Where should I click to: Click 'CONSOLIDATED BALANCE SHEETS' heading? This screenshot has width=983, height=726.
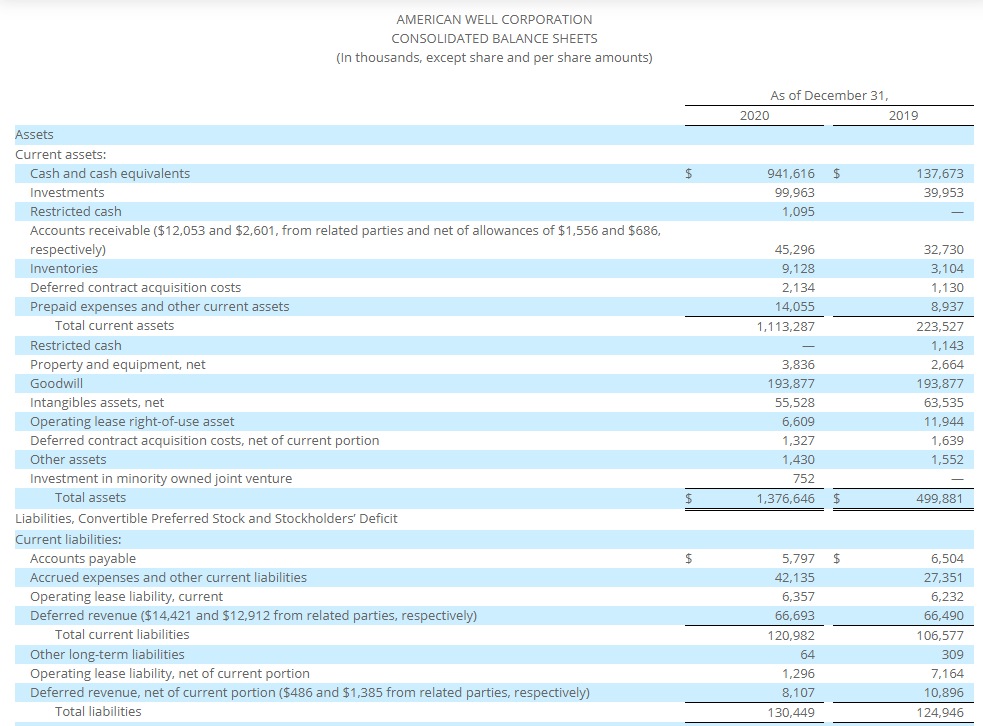click(494, 38)
